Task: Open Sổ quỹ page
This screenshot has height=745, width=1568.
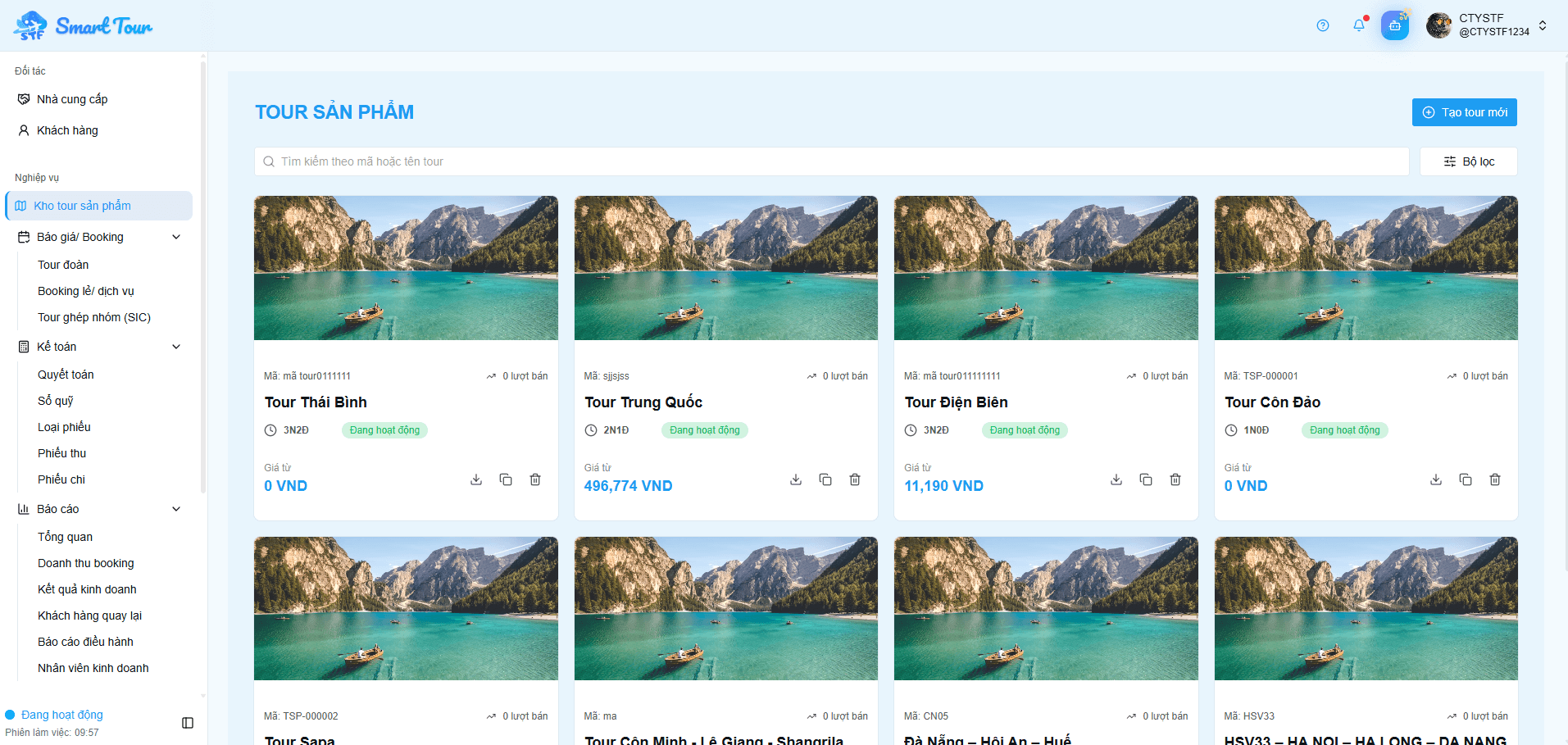Action: pos(56,401)
